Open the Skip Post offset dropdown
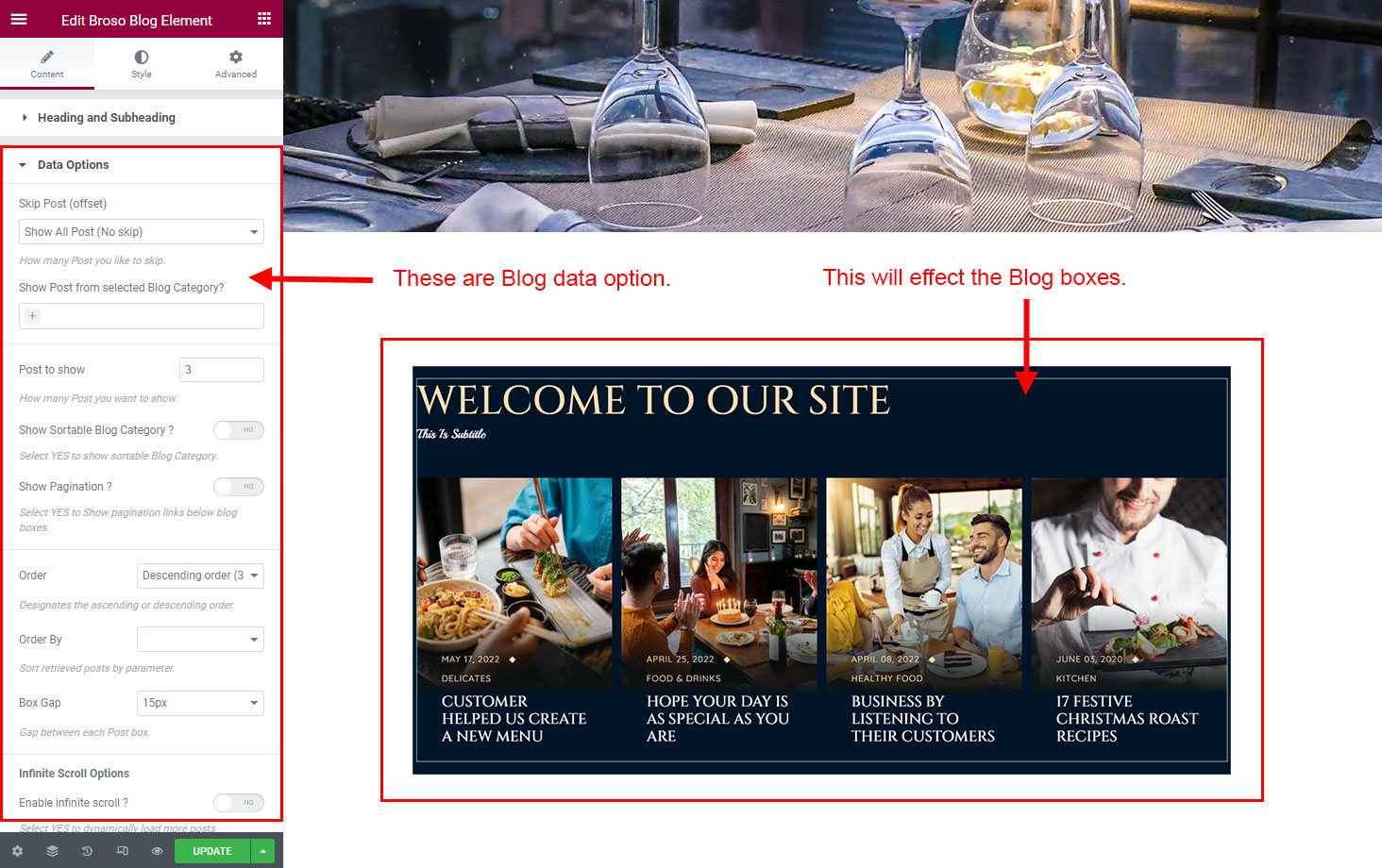The width and height of the screenshot is (1382, 868). point(142,232)
